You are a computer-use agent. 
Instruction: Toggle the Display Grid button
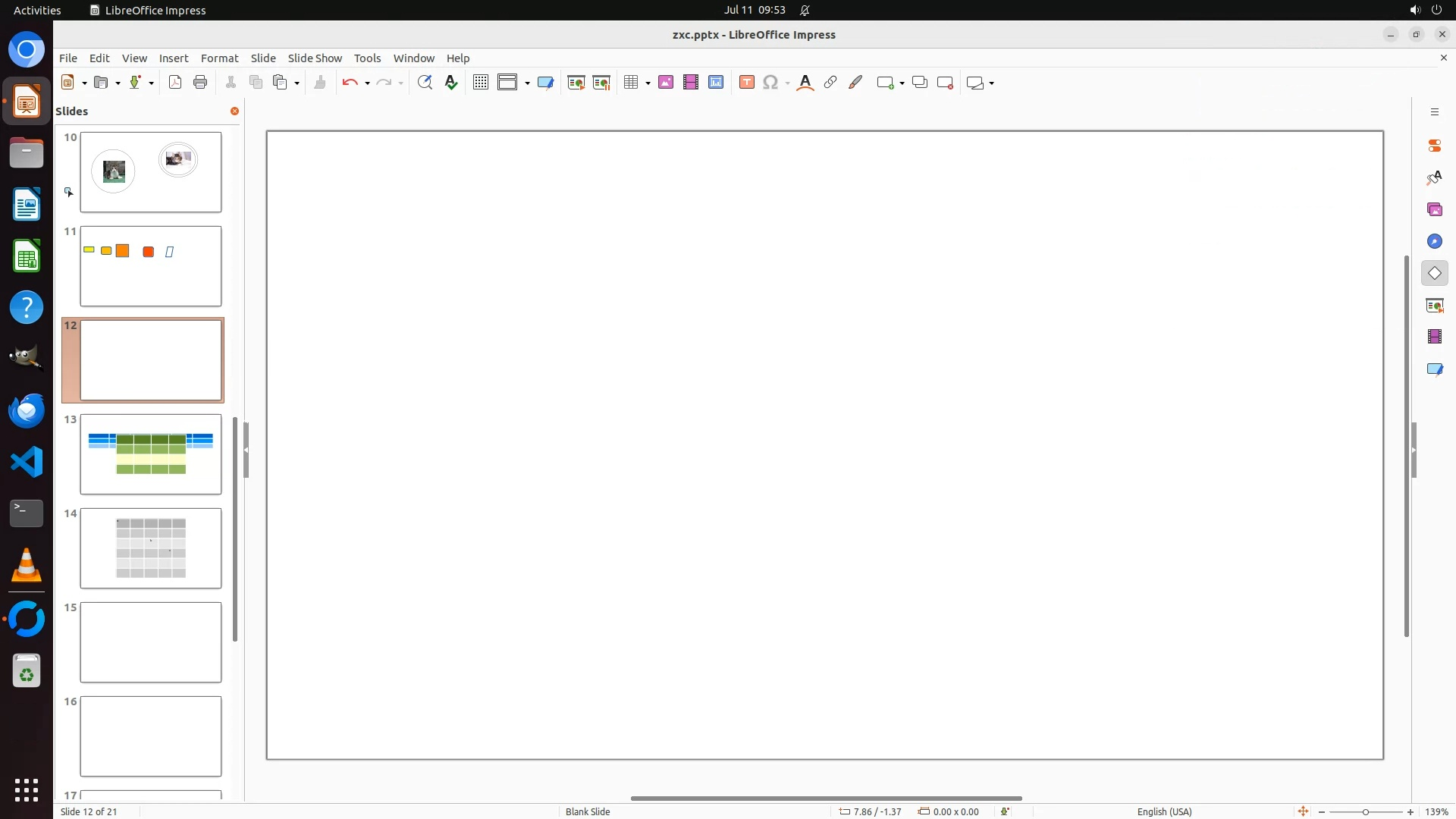click(x=480, y=83)
